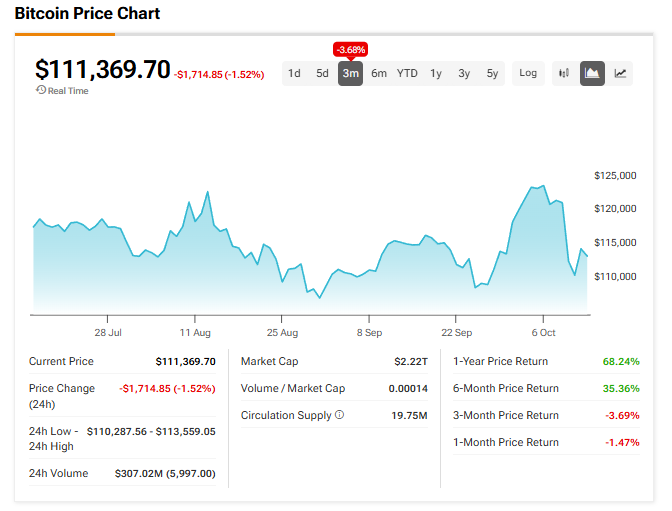Toggle Log scale on chart
The image size is (672, 511).
528,73
